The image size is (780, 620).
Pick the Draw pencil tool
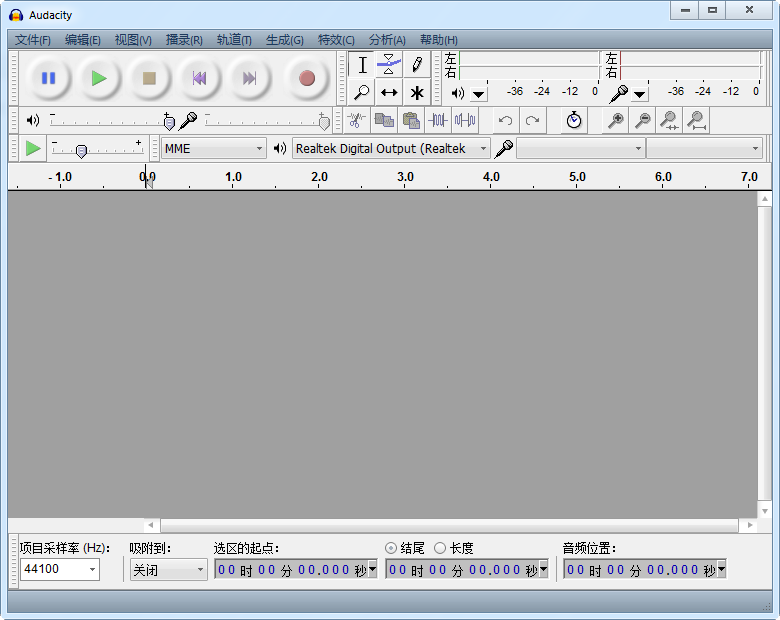[x=417, y=65]
